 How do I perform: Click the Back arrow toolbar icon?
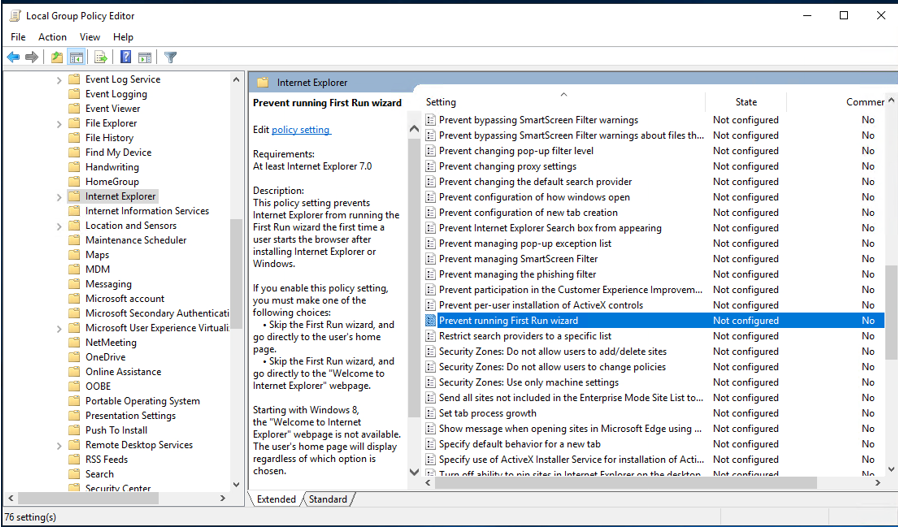click(14, 57)
